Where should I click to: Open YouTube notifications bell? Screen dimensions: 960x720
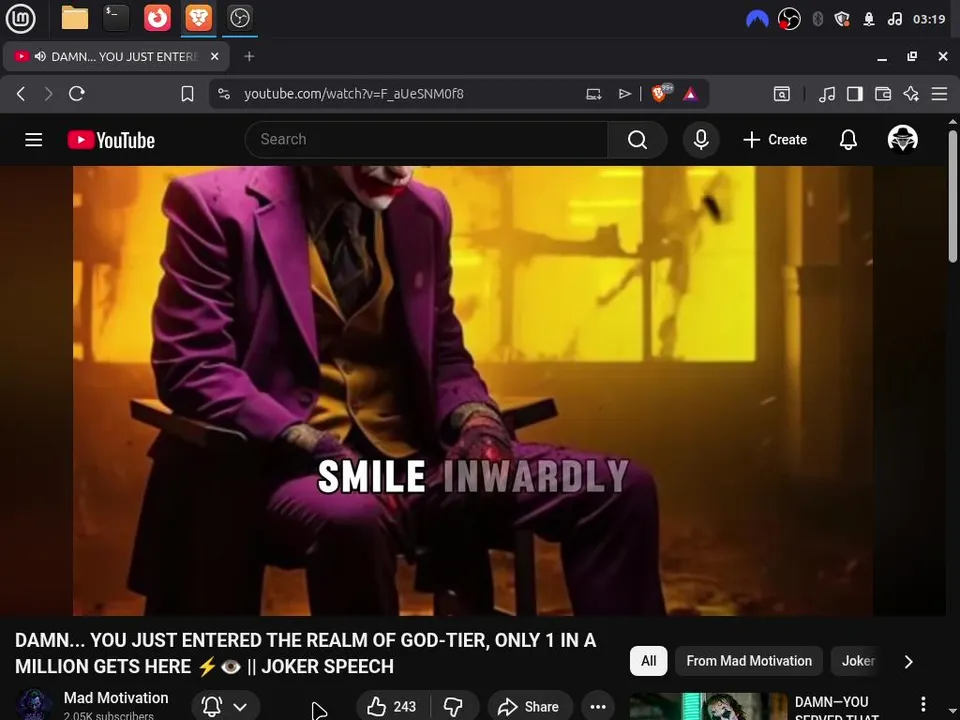pos(848,140)
